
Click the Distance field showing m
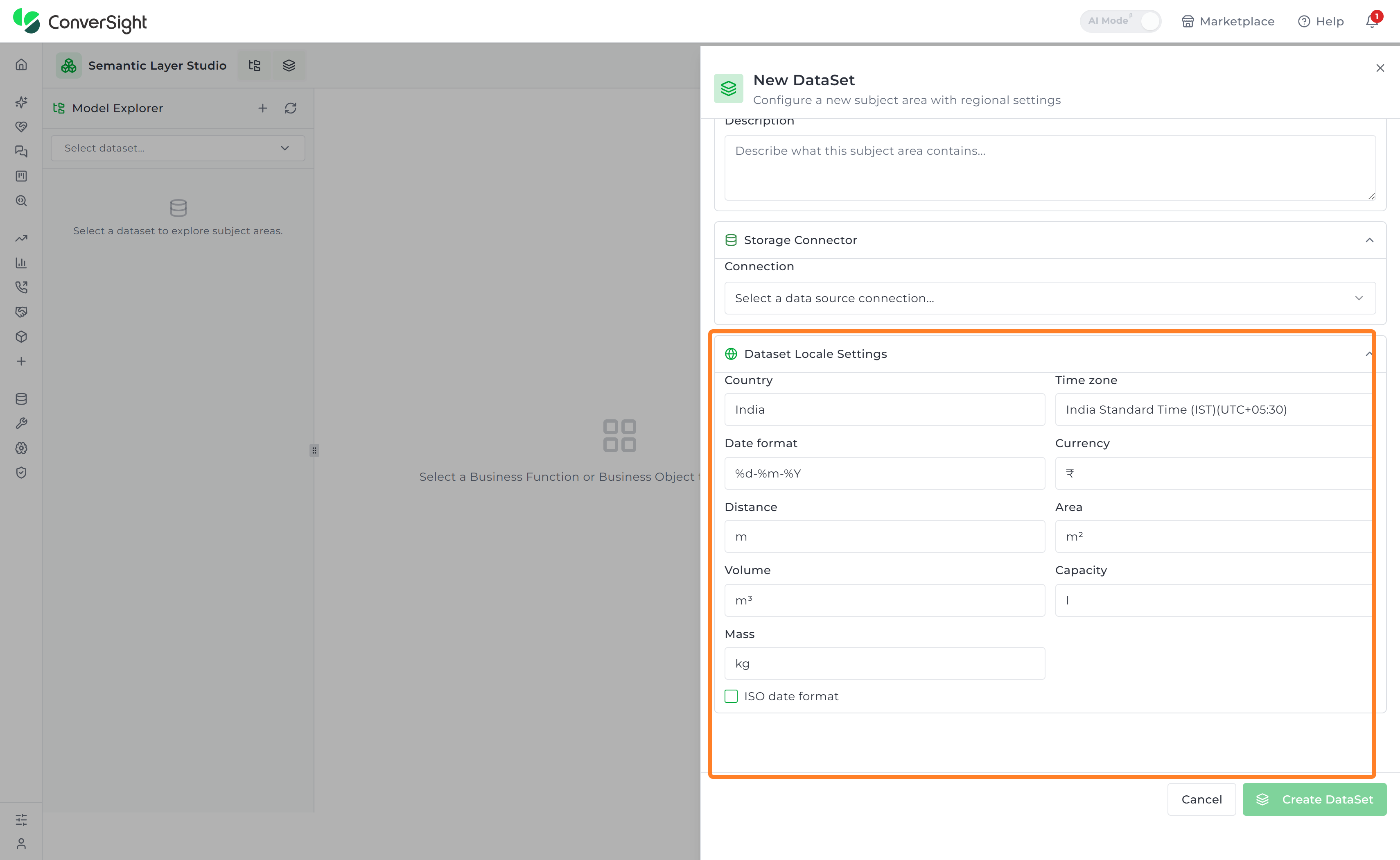(x=885, y=536)
